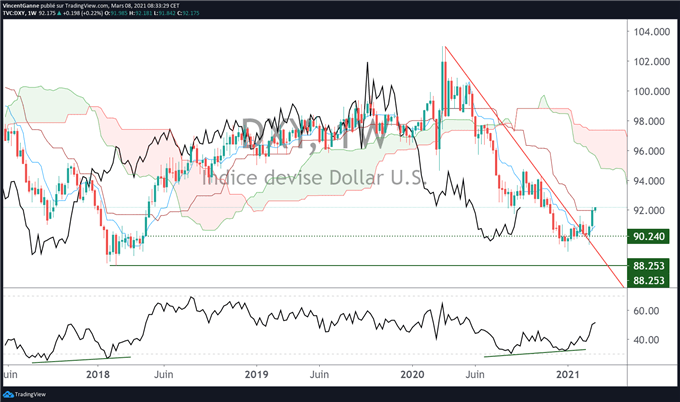Click the 40.00 RSI axis label
This screenshot has height=402, width=680.
pyautogui.click(x=646, y=340)
